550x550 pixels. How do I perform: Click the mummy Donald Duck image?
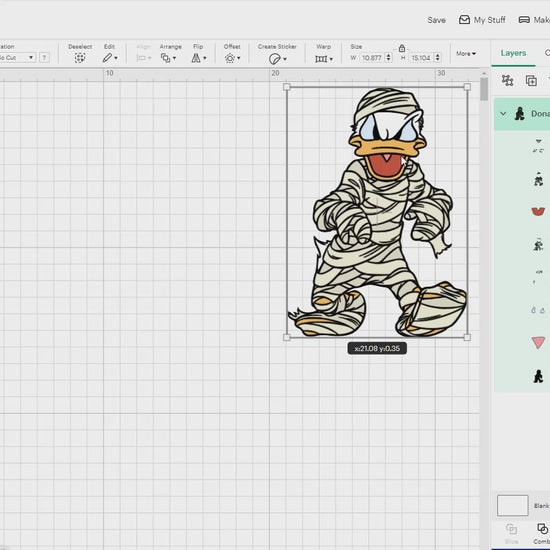[377, 212]
